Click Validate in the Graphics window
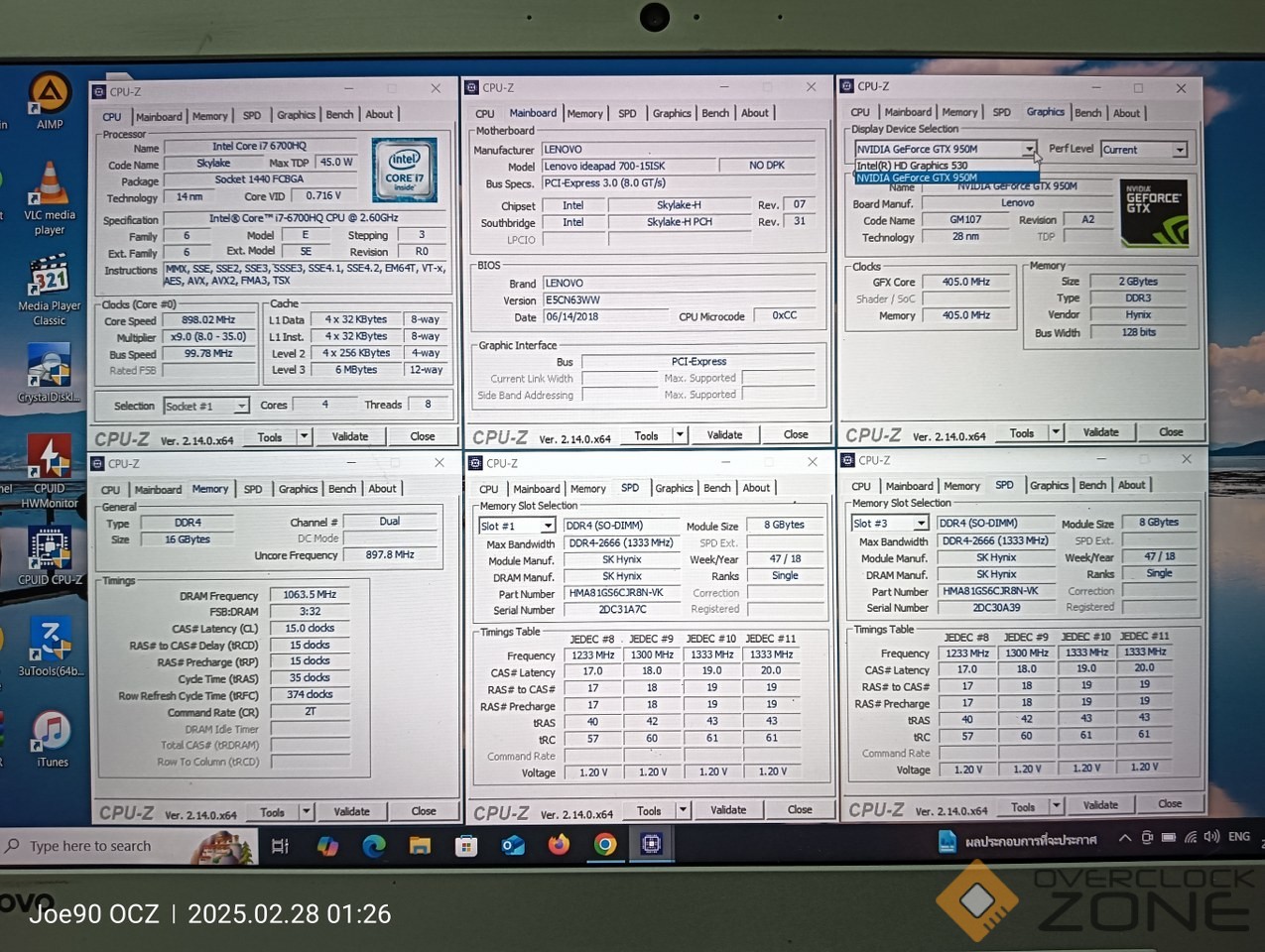Screen dimensions: 1265x952 pyautogui.click(x=1100, y=432)
